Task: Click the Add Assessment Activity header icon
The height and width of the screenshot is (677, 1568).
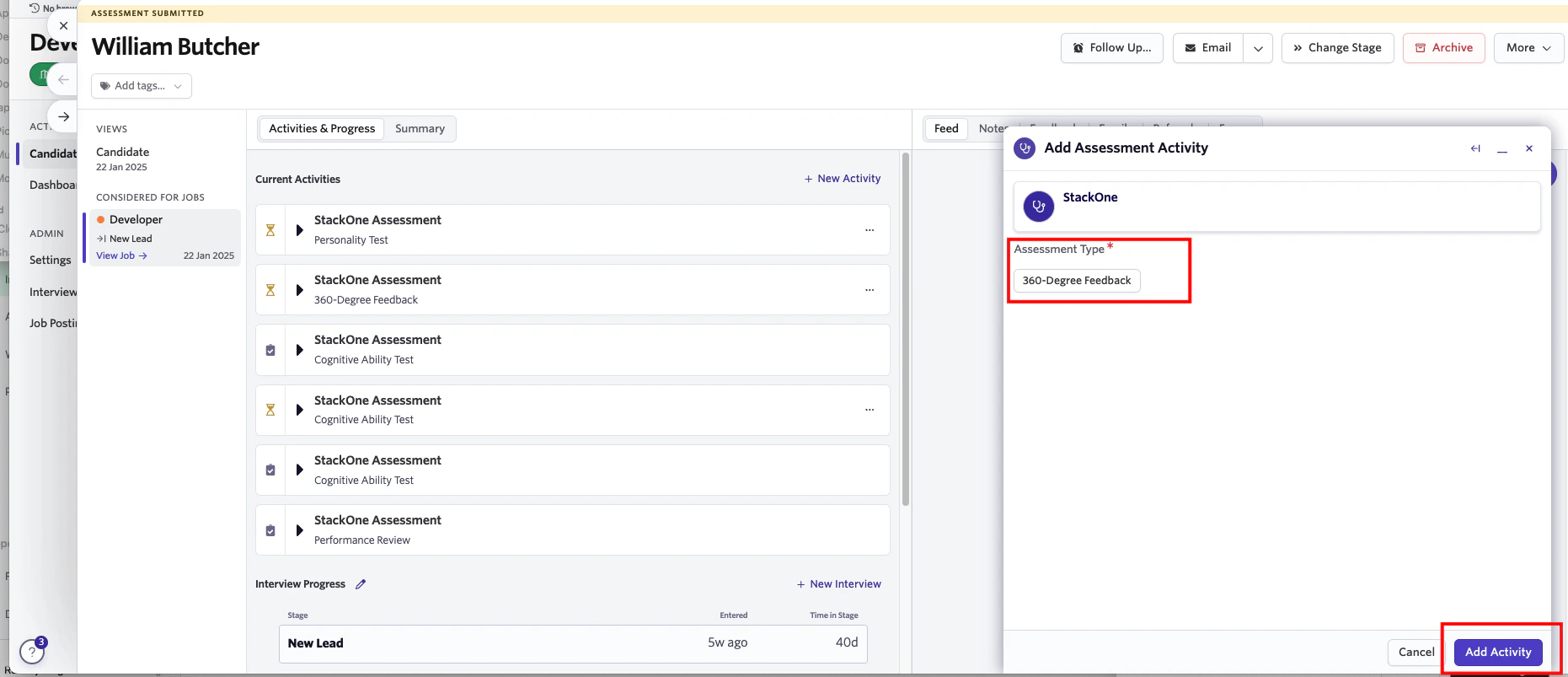Action: pyautogui.click(x=1025, y=148)
